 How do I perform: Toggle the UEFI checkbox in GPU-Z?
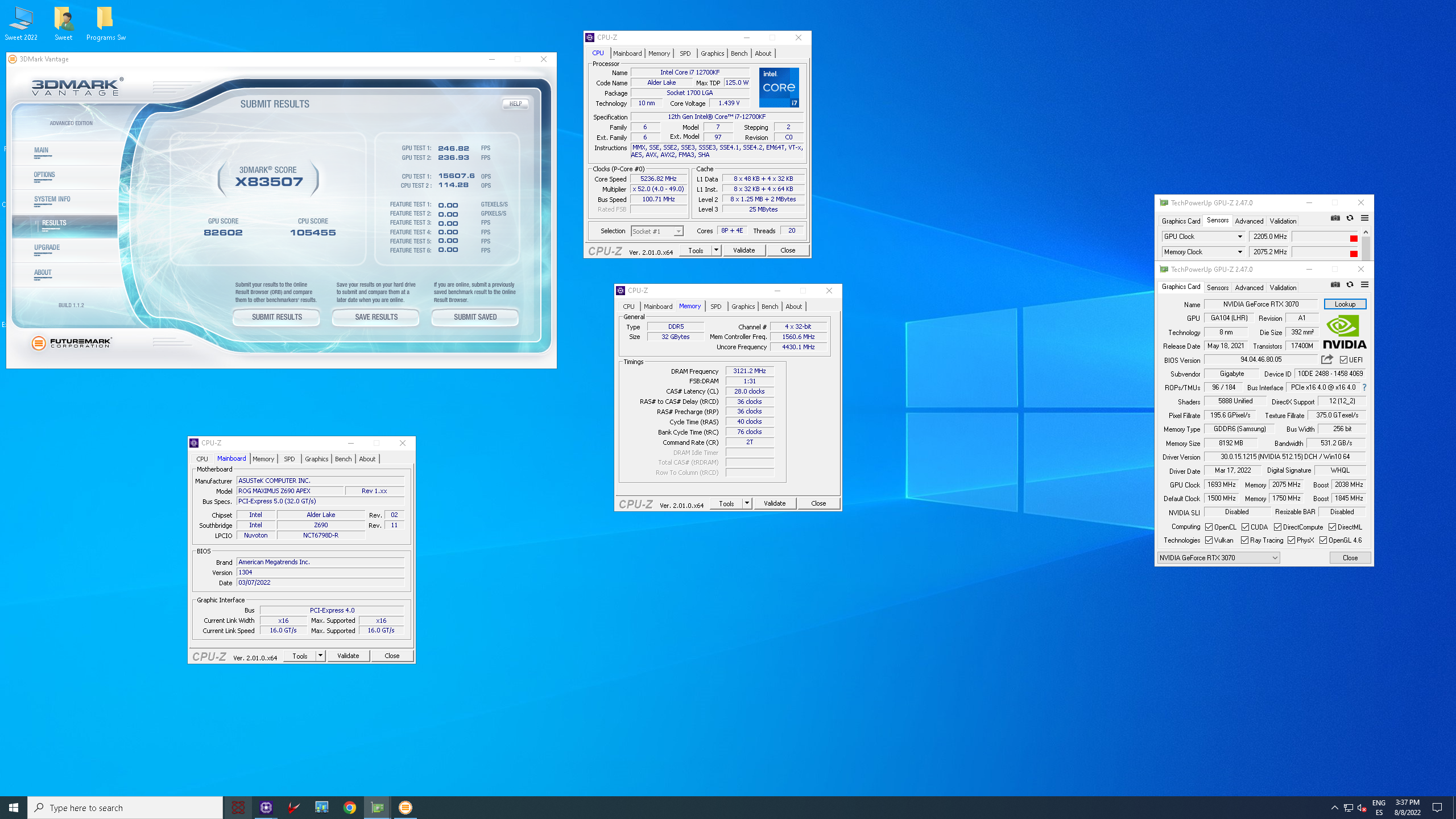tap(1343, 360)
